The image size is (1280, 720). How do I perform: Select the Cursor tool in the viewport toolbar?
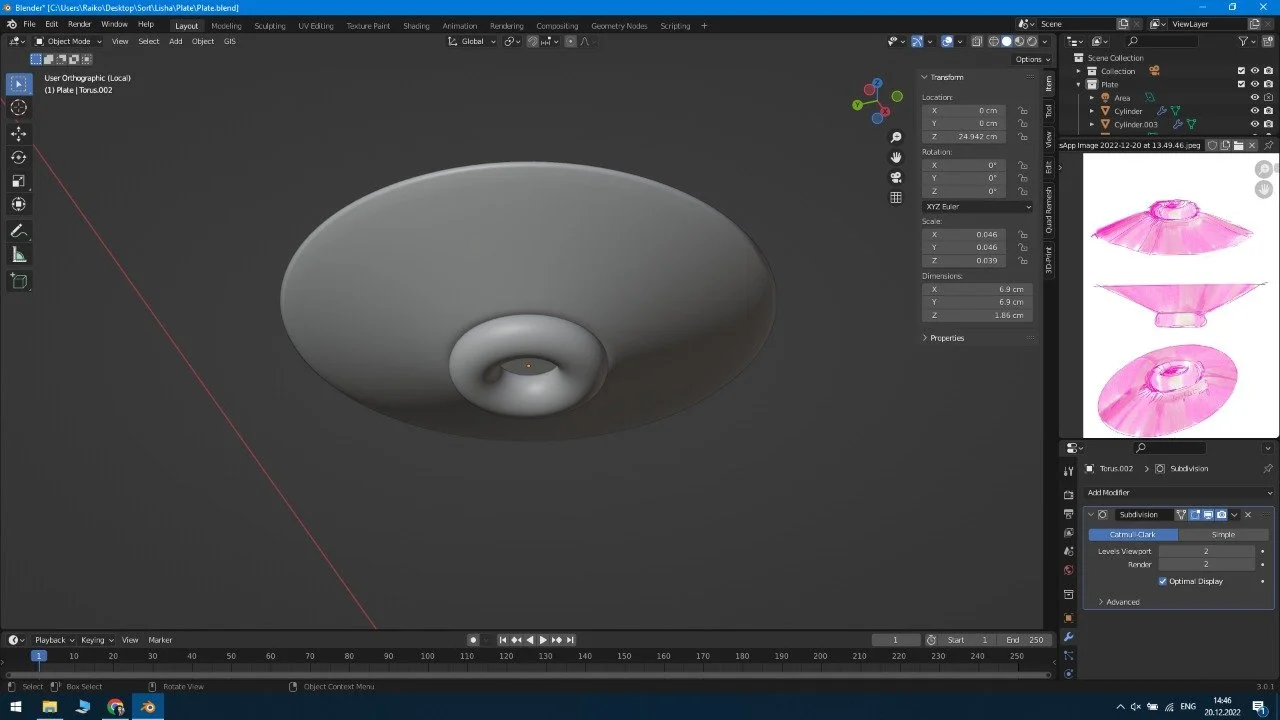click(x=19, y=108)
